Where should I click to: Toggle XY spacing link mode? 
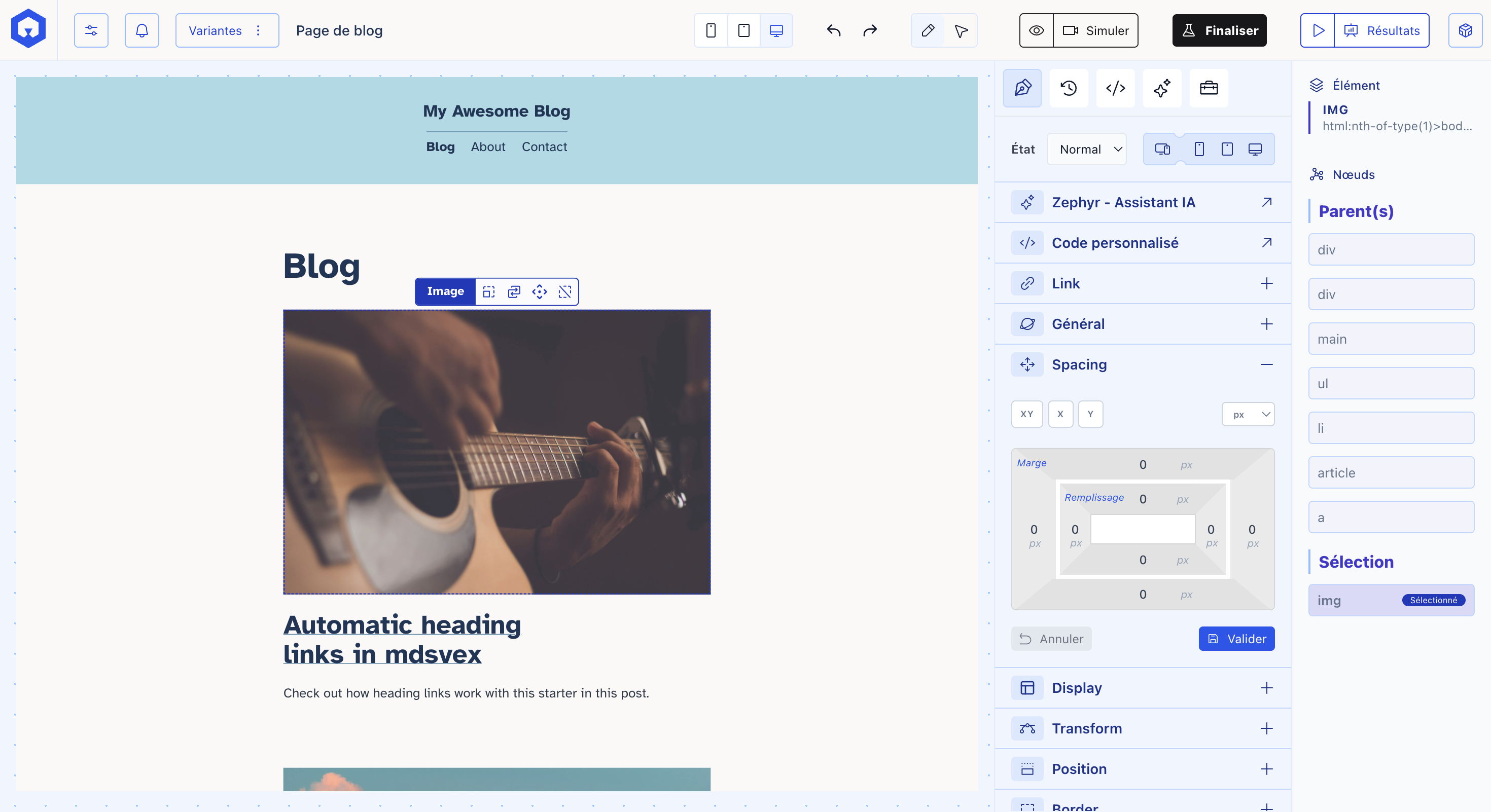pyautogui.click(x=1026, y=414)
